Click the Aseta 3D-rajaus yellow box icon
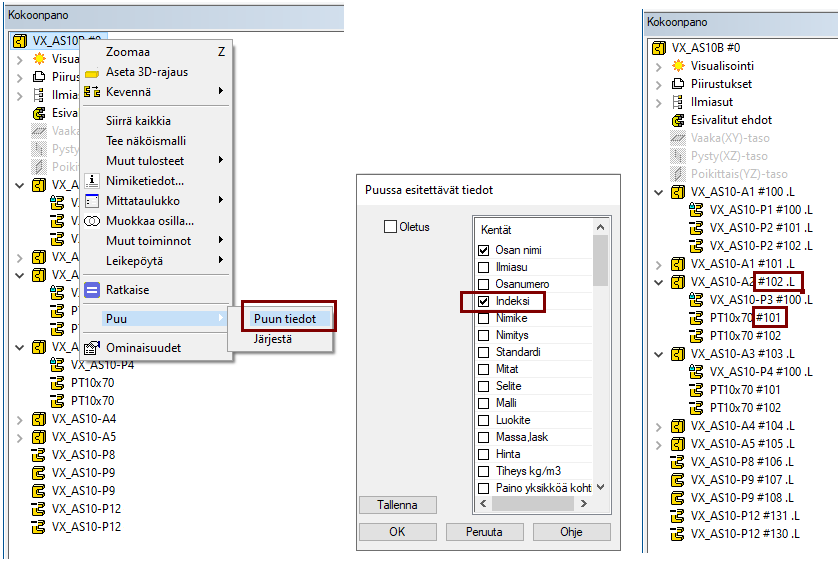Viewport: 838px width, 562px height. click(x=92, y=73)
